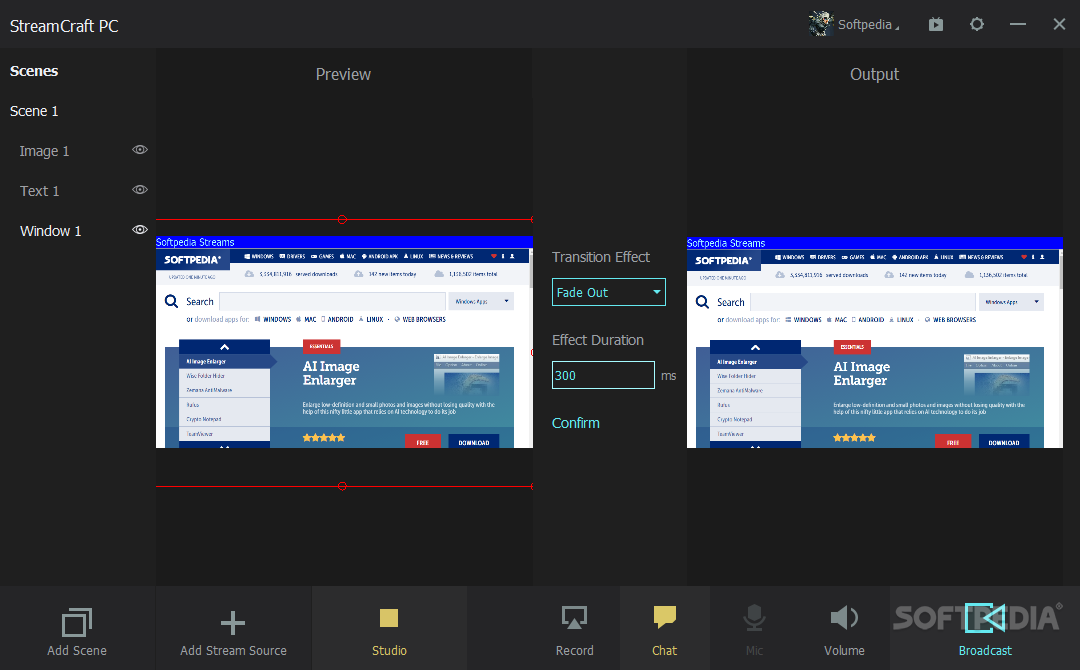Click the Scenes panel heading

pyautogui.click(x=34, y=71)
